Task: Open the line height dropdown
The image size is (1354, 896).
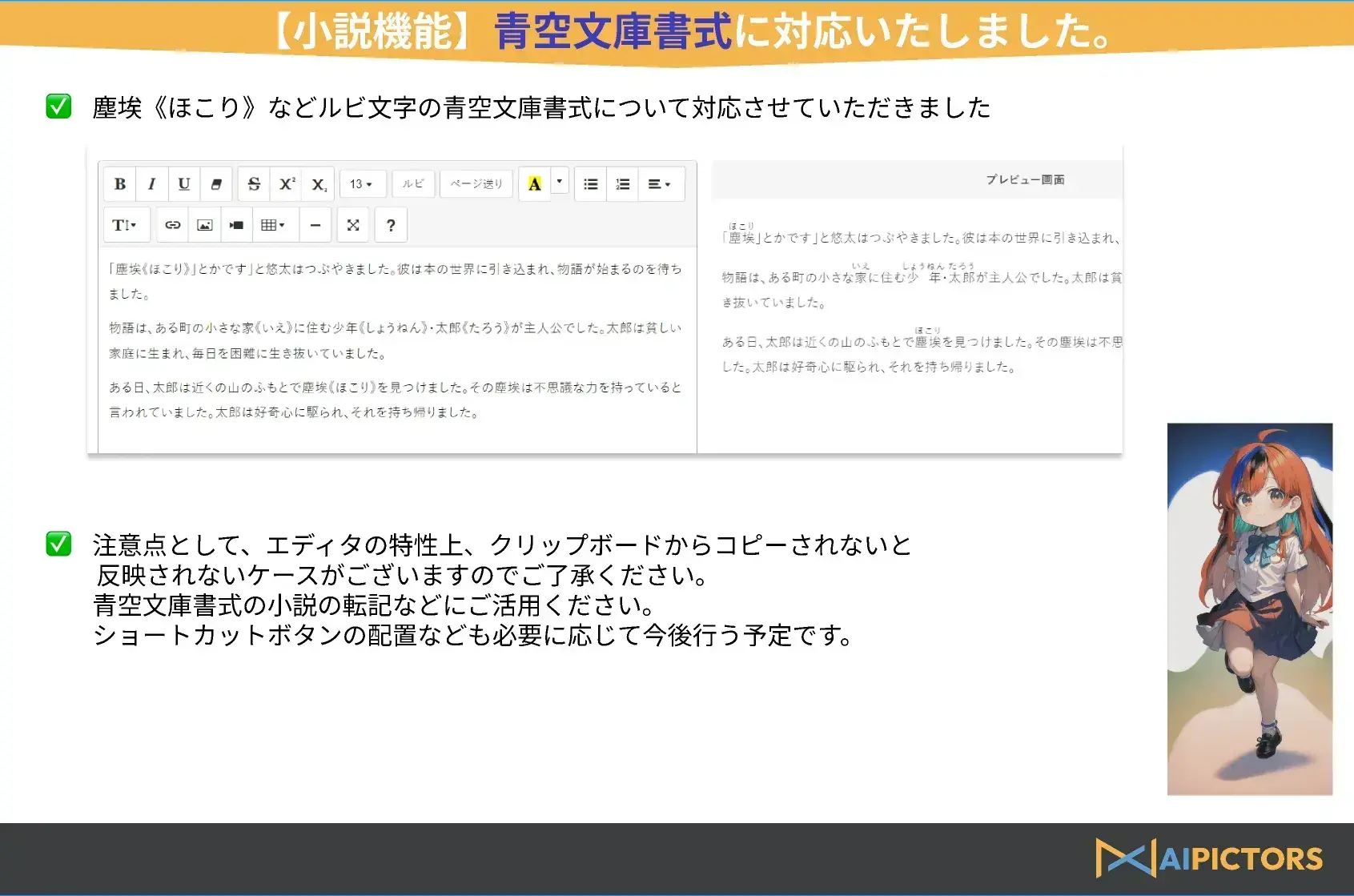Action: [125, 225]
